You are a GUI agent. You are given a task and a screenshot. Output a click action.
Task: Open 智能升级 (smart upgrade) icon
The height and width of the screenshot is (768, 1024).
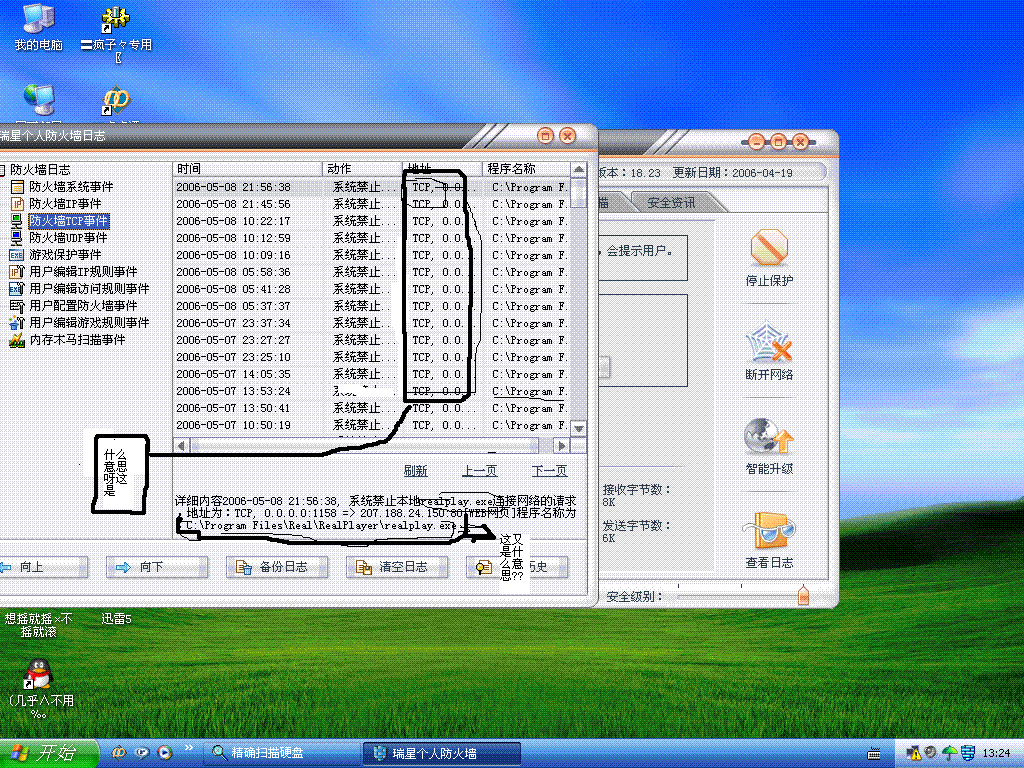tap(768, 439)
